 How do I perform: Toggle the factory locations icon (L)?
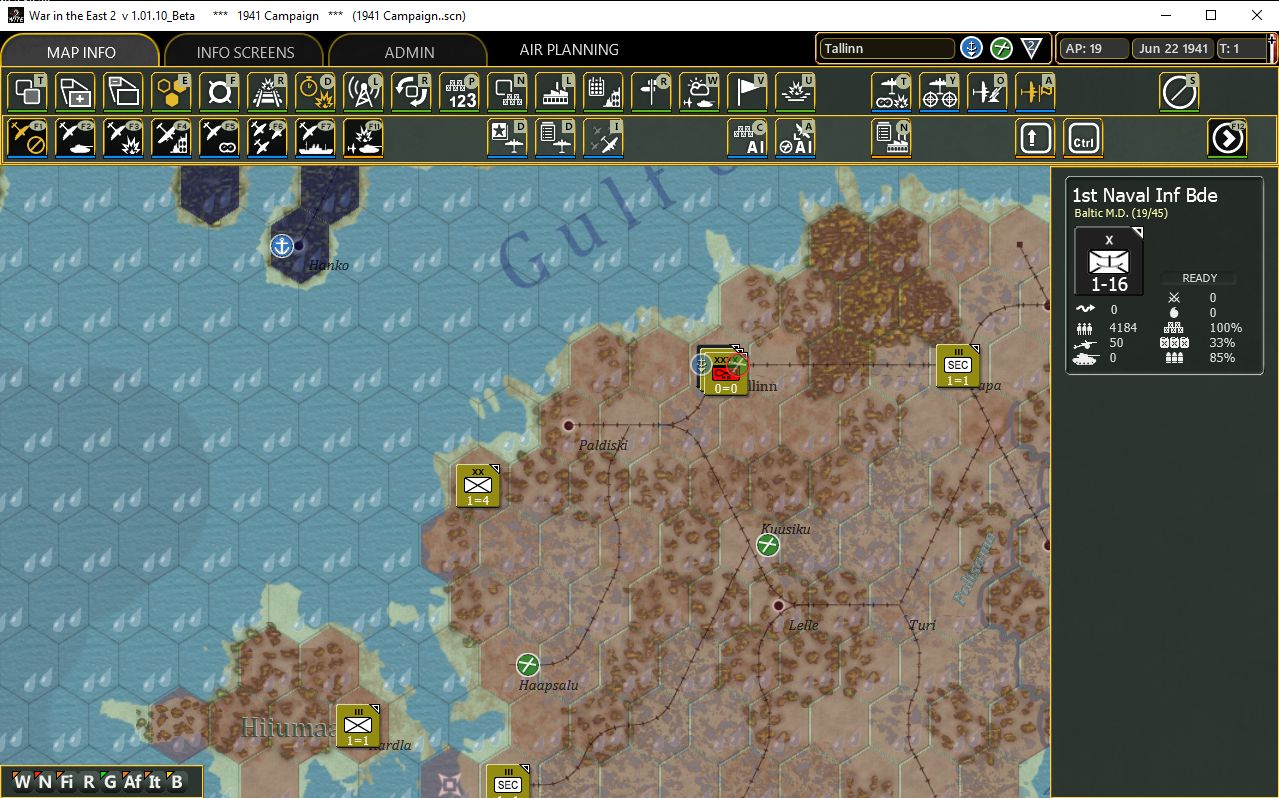point(555,92)
